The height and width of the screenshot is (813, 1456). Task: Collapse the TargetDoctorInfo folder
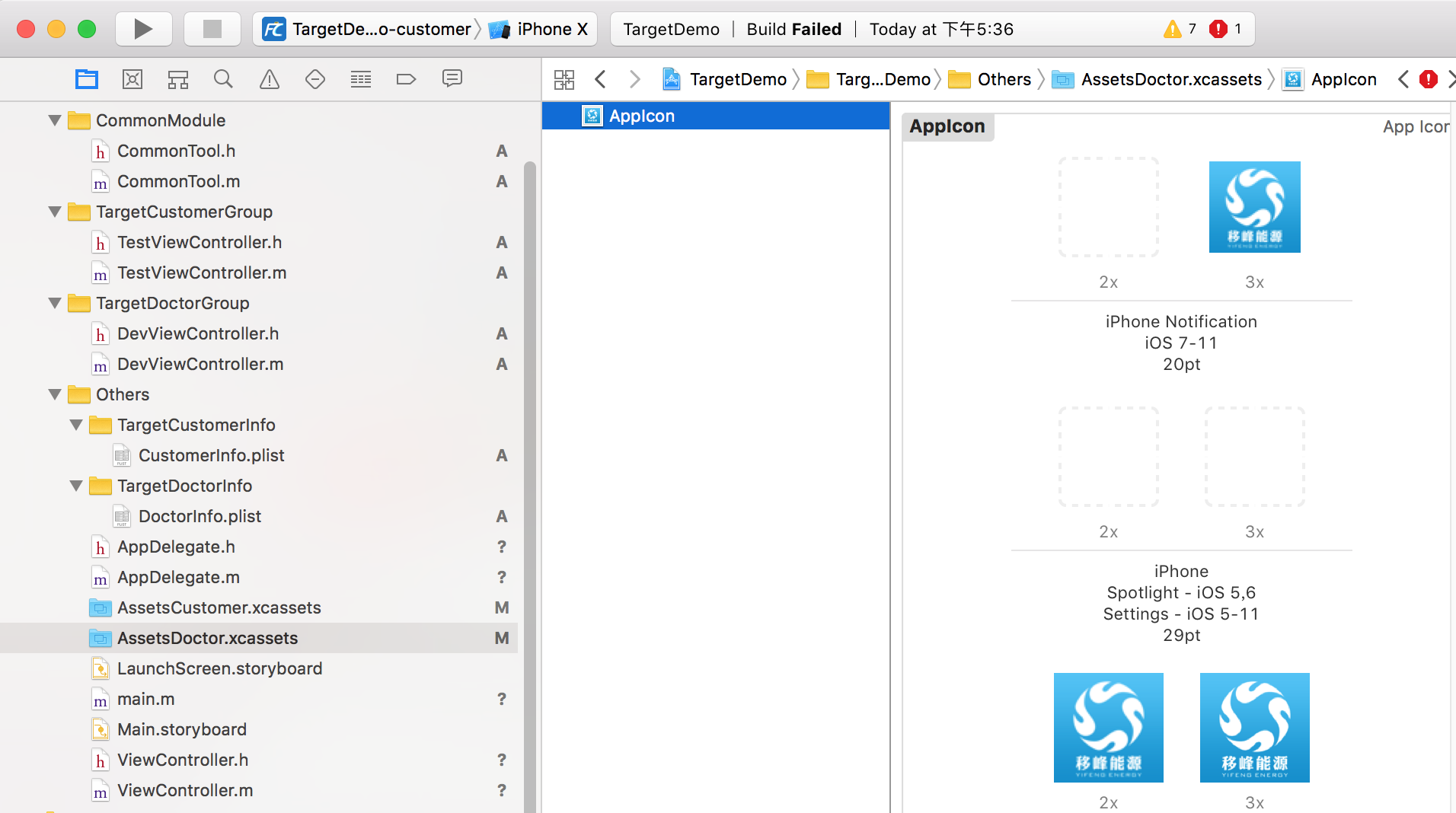(76, 486)
